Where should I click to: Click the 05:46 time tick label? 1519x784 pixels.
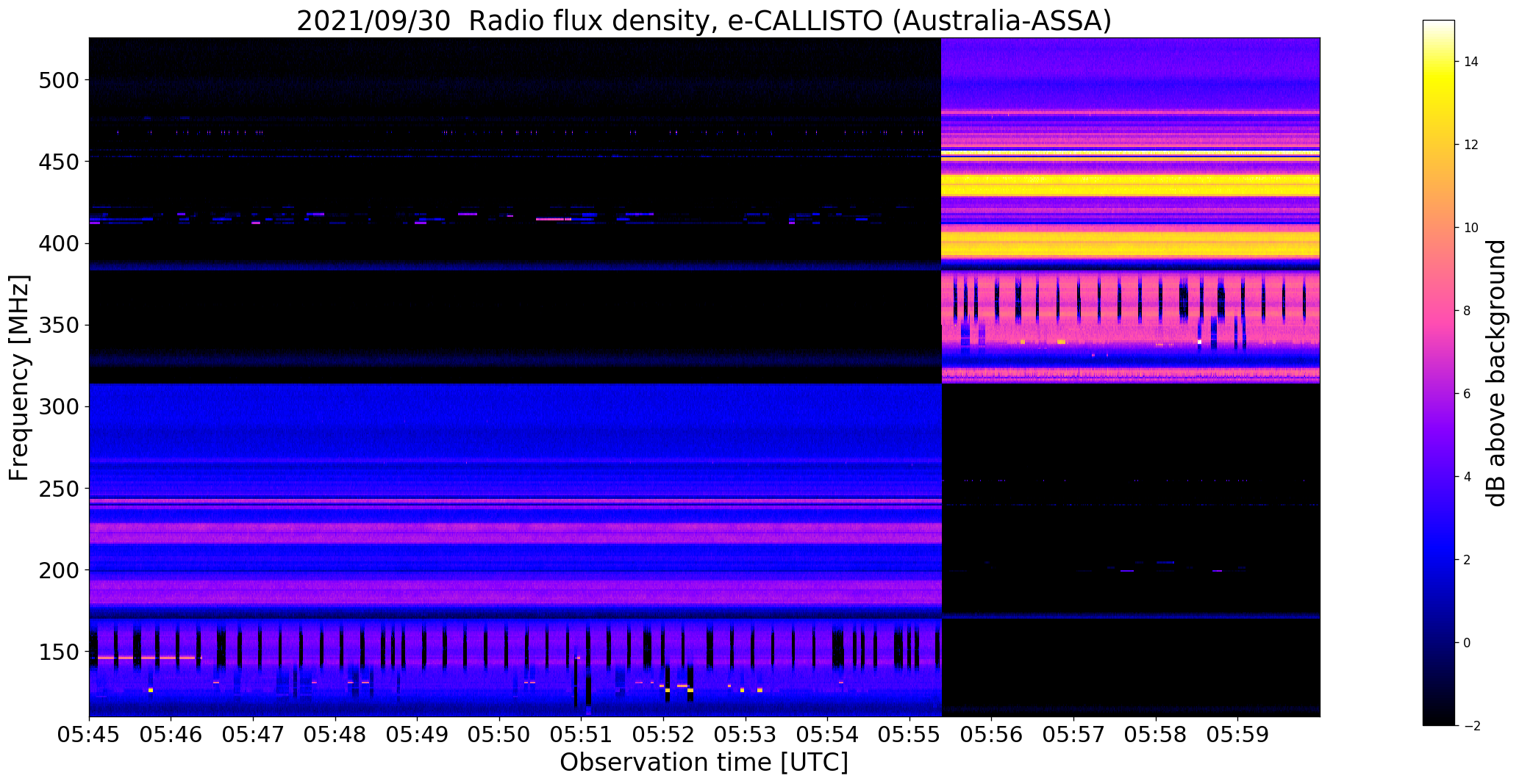171,735
